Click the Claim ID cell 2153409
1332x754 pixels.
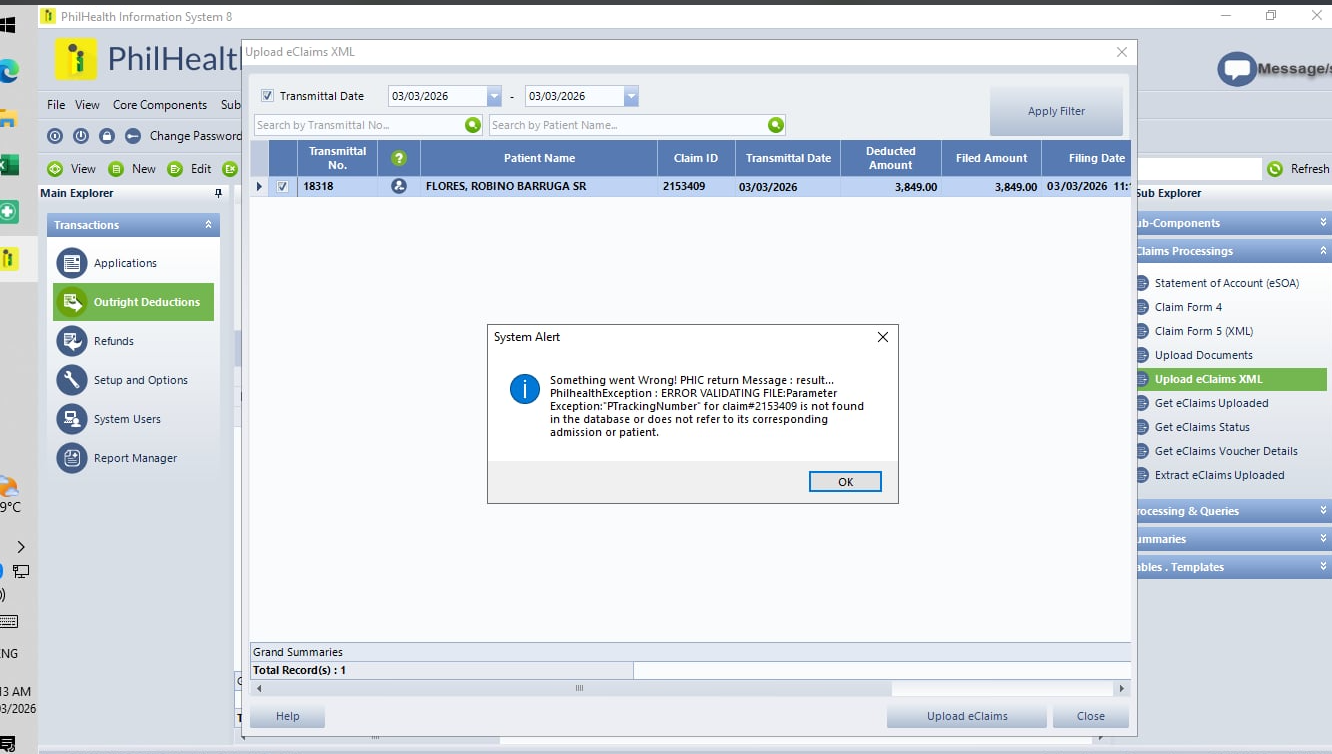[696, 186]
